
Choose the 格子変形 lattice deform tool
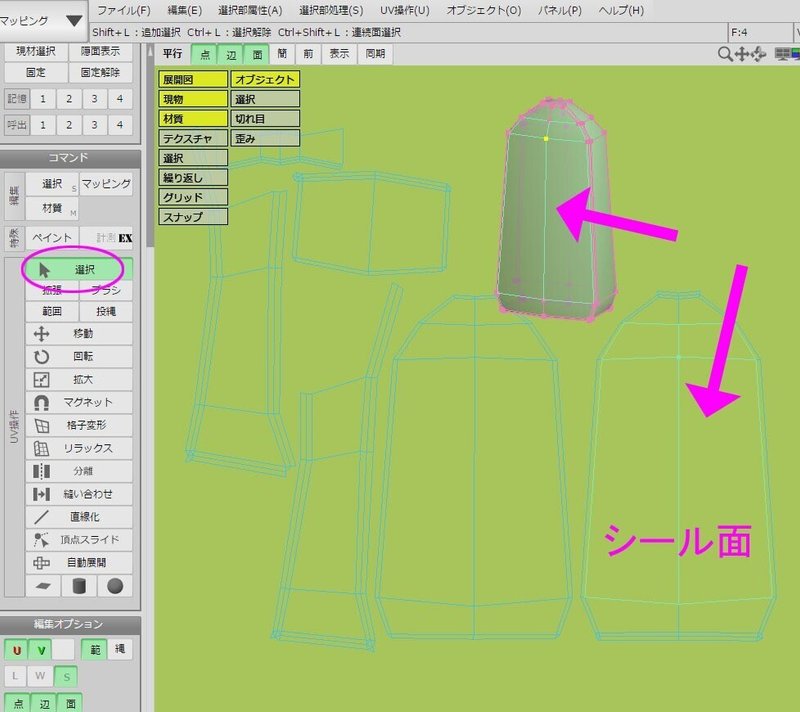[x=79, y=425]
